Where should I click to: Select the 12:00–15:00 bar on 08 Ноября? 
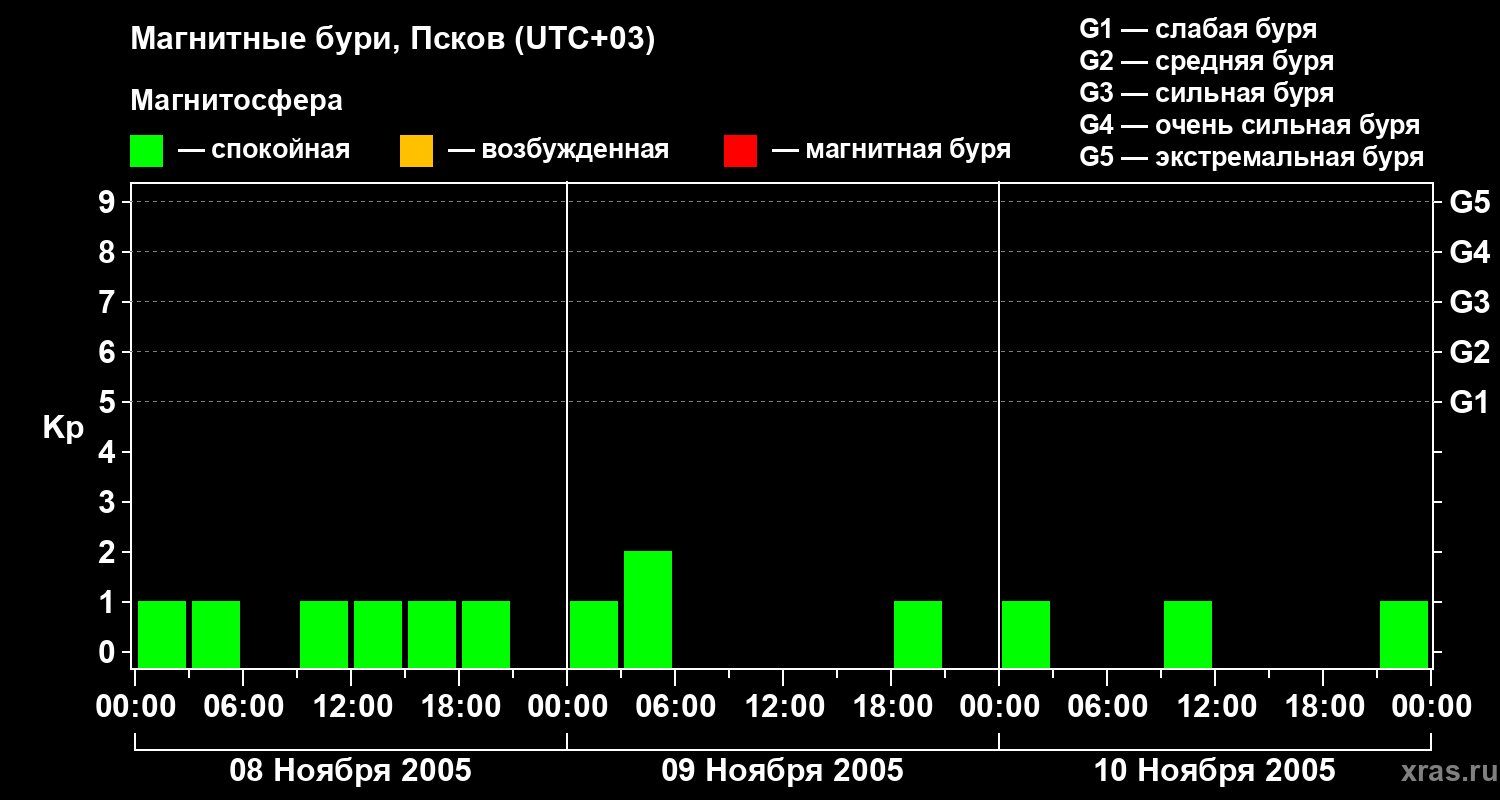(x=378, y=634)
